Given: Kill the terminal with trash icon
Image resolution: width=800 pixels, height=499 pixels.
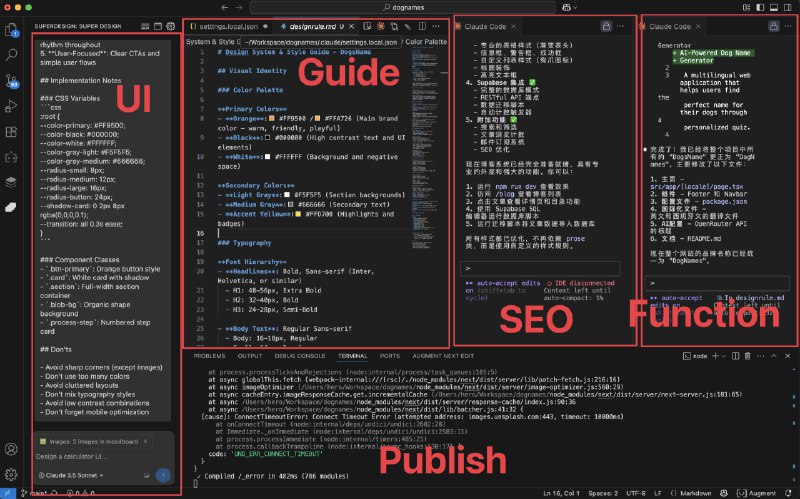Looking at the screenshot, I should [747, 356].
